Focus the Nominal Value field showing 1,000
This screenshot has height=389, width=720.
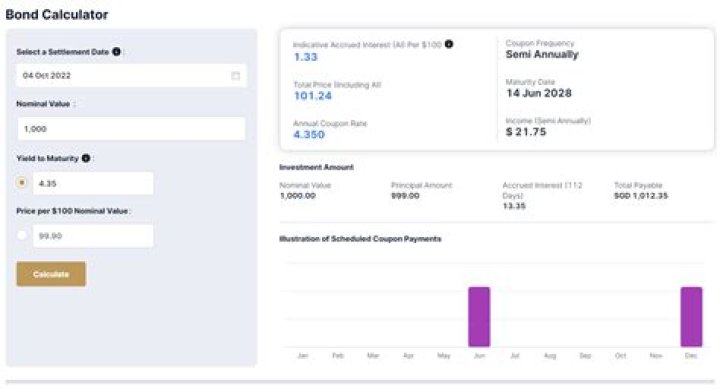tap(131, 129)
